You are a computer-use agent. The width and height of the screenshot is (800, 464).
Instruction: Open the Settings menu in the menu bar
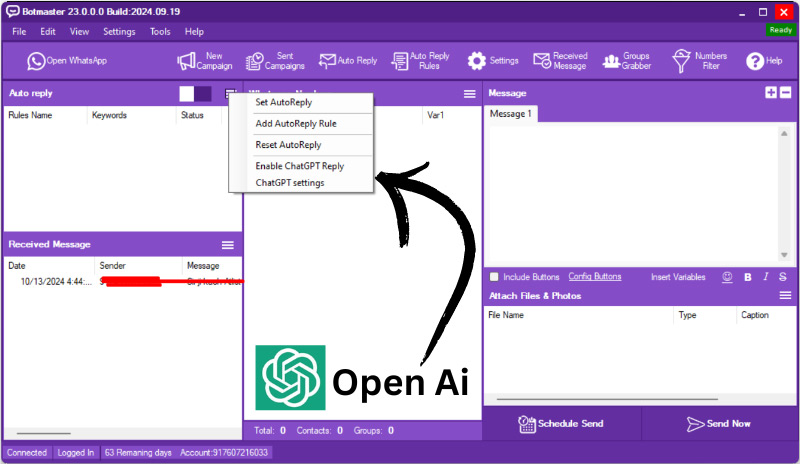[119, 32]
